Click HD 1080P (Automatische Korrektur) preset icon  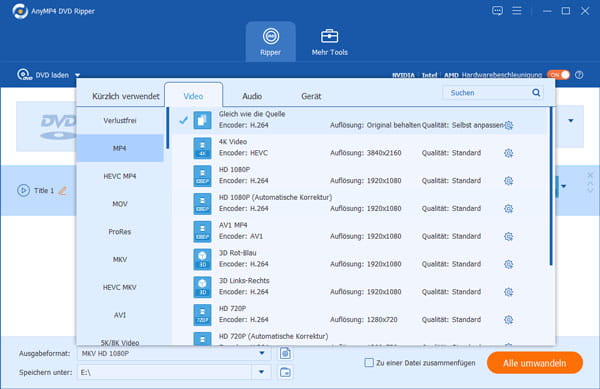tap(202, 203)
